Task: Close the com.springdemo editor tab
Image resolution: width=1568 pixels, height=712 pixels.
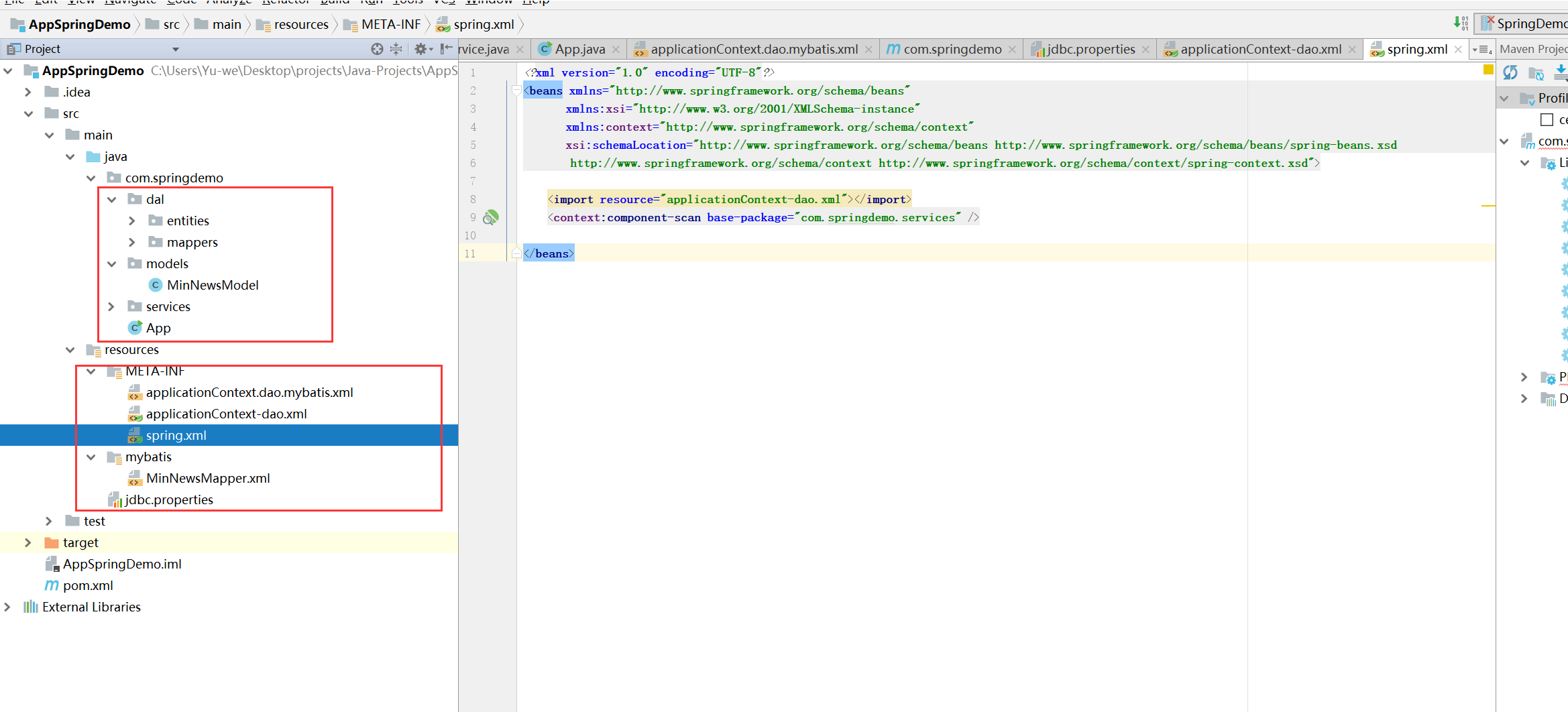Action: (x=1012, y=50)
